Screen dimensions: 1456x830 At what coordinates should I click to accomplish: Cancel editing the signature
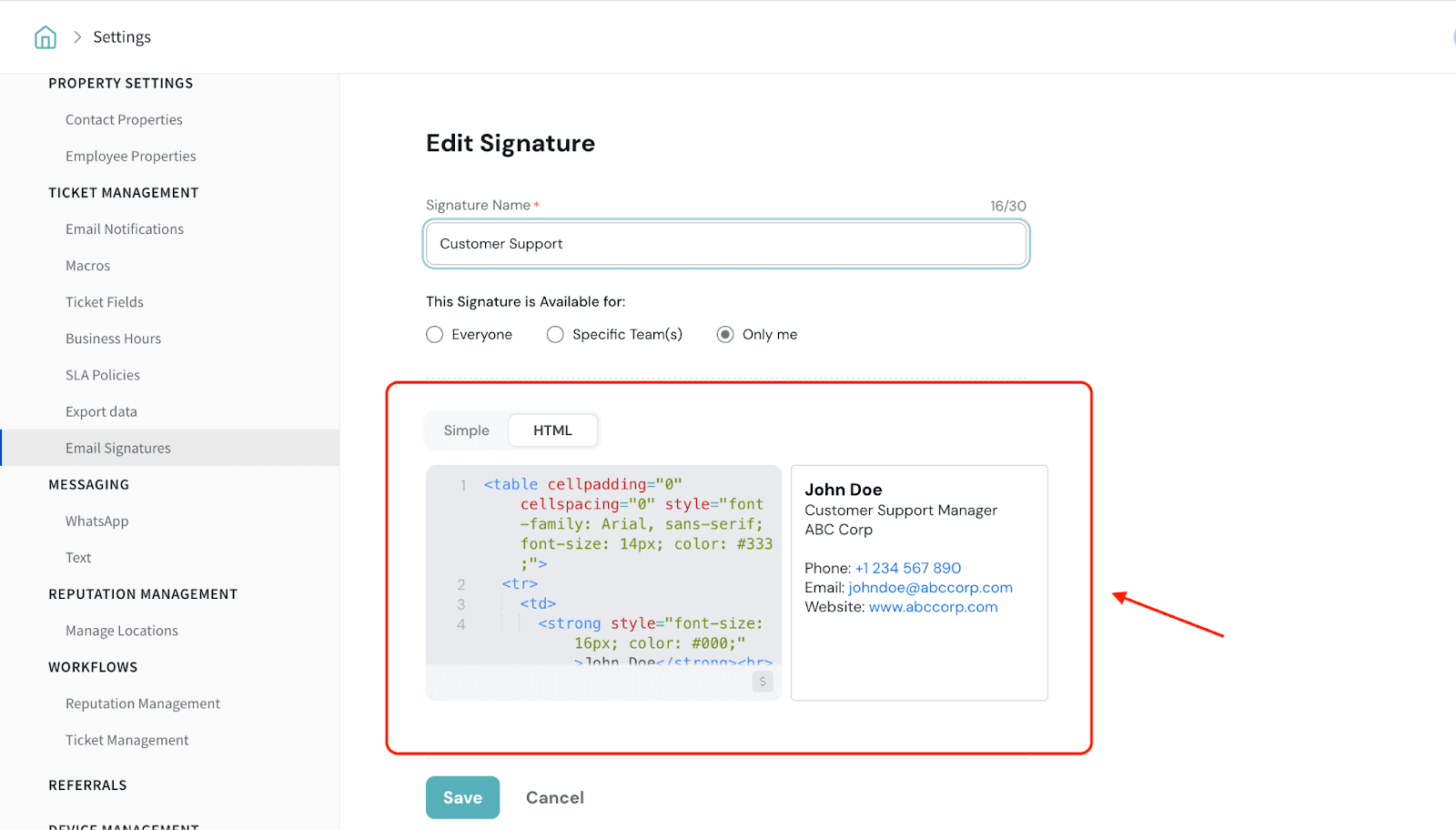(554, 797)
